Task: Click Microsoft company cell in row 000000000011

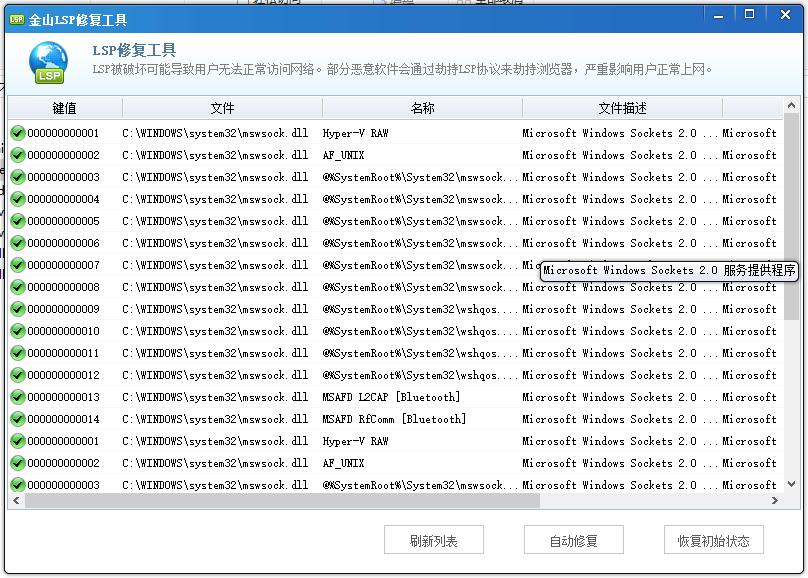Action: pyautogui.click(x=749, y=353)
